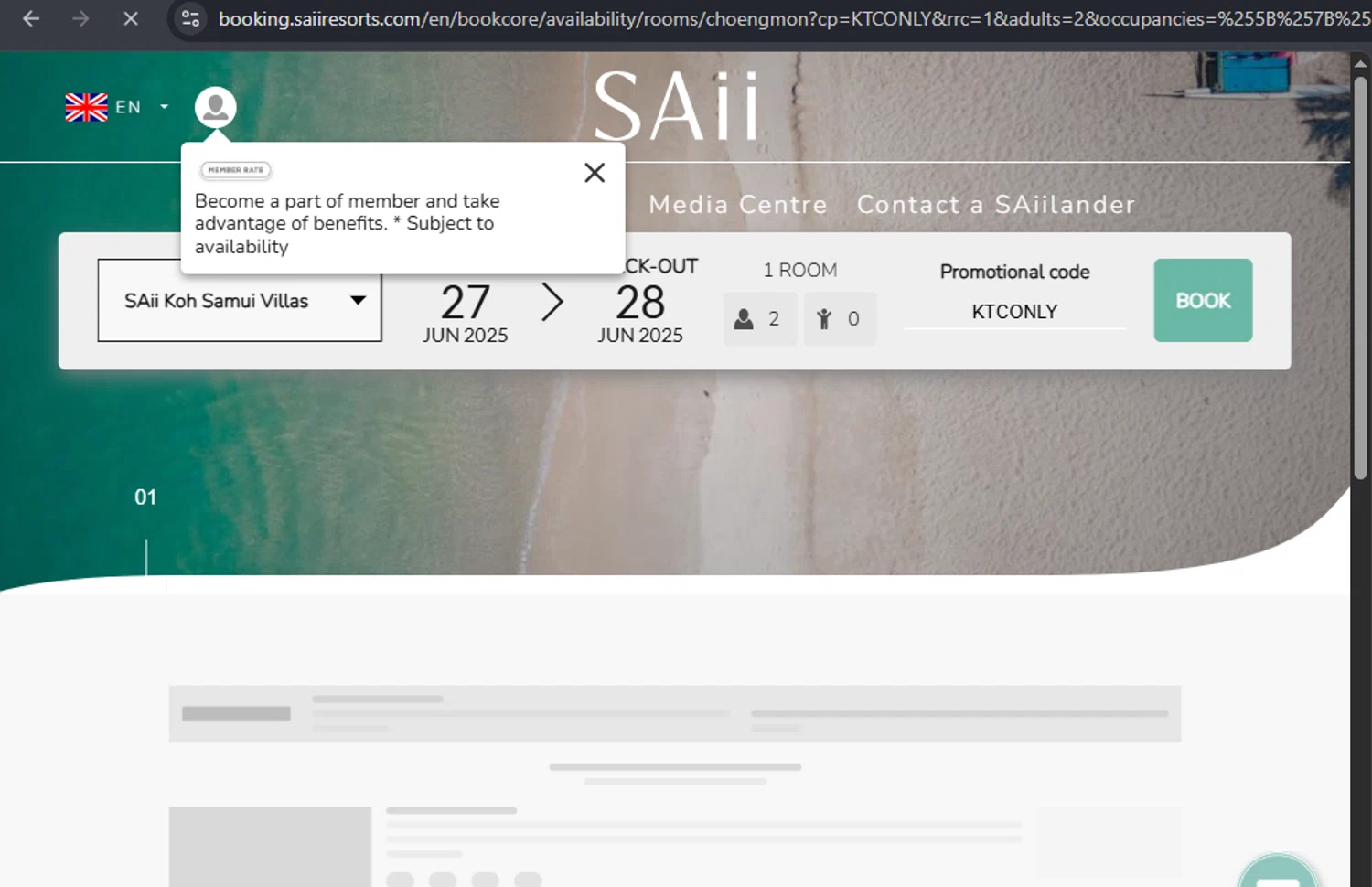
Task: Click the 1 ROOM label
Action: pos(800,270)
